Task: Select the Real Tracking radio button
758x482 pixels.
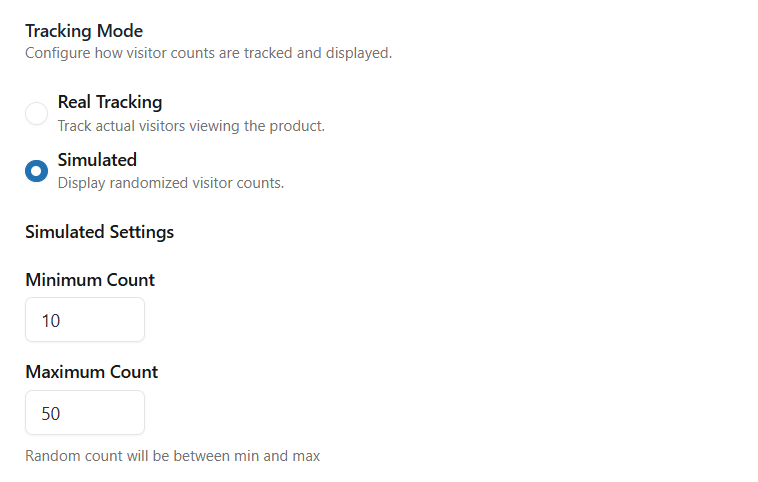Action: (x=36, y=113)
